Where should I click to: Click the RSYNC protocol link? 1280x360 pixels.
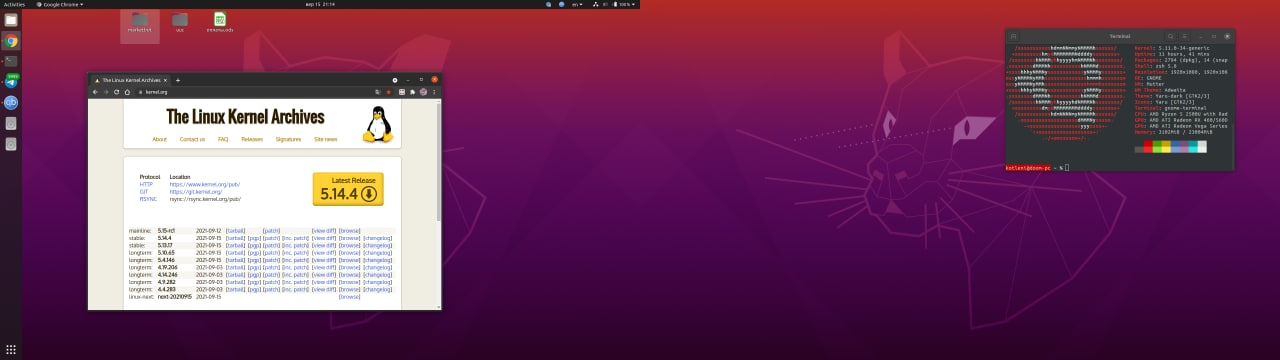(149, 199)
